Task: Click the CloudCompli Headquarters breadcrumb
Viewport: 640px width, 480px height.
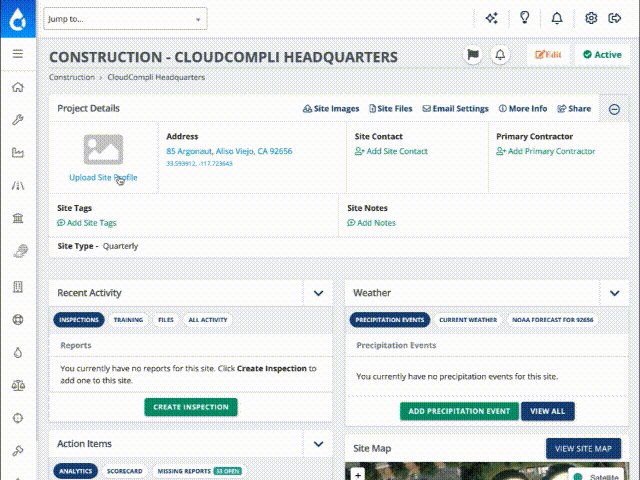Action: pyautogui.click(x=156, y=77)
